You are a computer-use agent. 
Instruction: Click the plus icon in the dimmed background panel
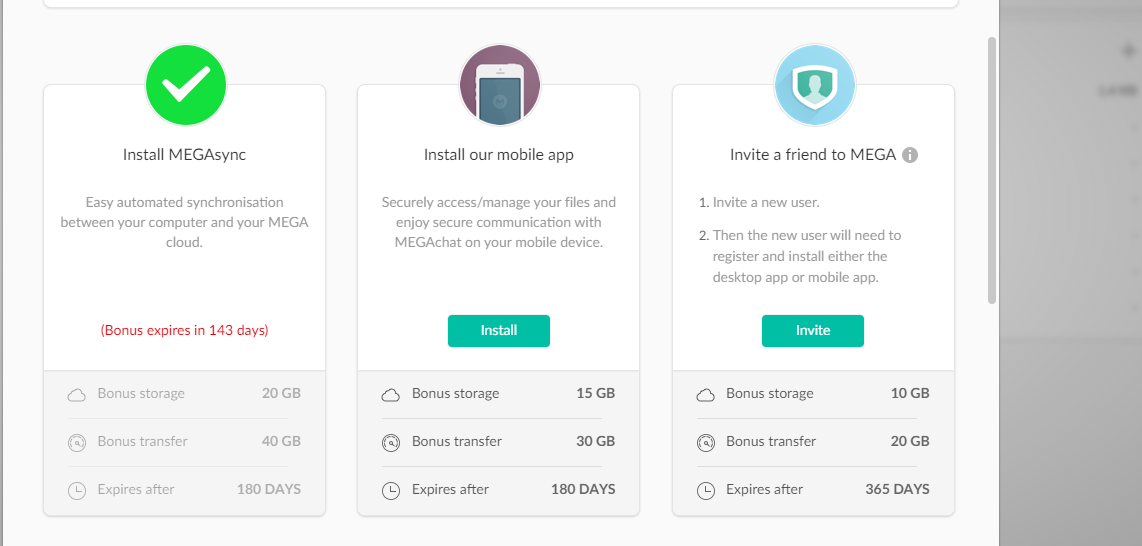[x=1128, y=50]
